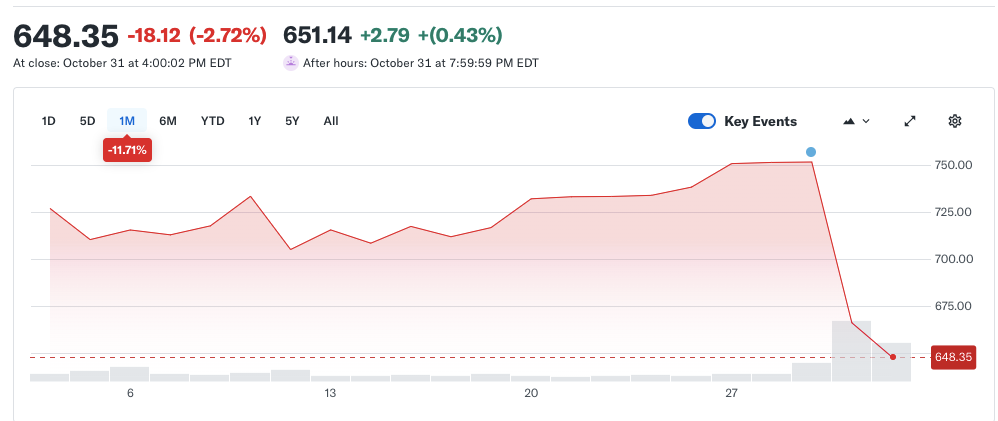
Task: Click the after-hours moon icon
Action: pyautogui.click(x=291, y=62)
